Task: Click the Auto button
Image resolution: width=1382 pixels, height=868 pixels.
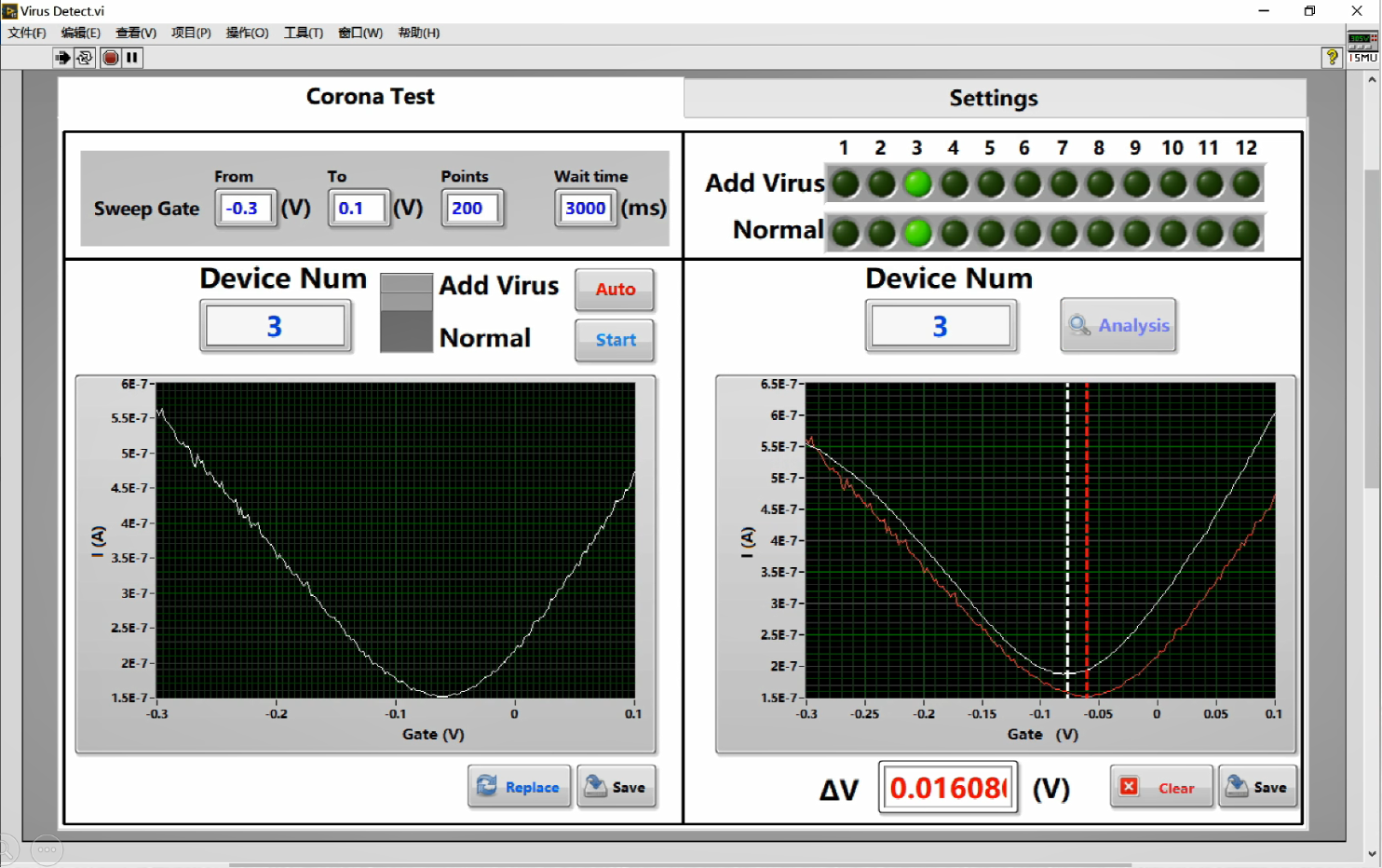Action: tap(615, 290)
